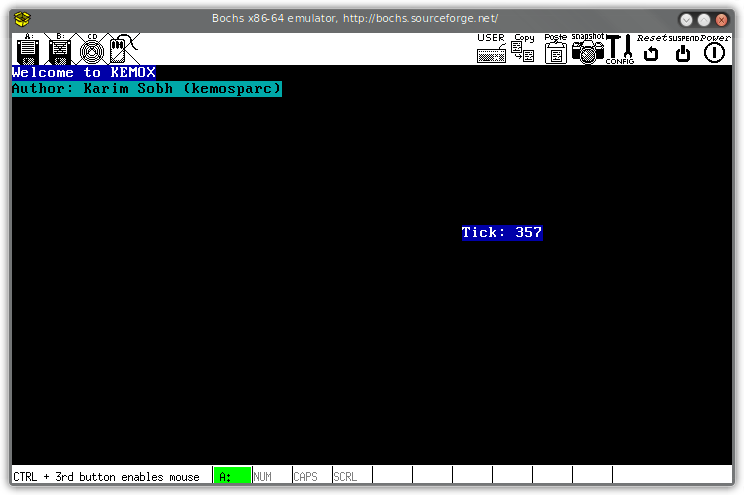Open the CONFIG tools icon

620,48
